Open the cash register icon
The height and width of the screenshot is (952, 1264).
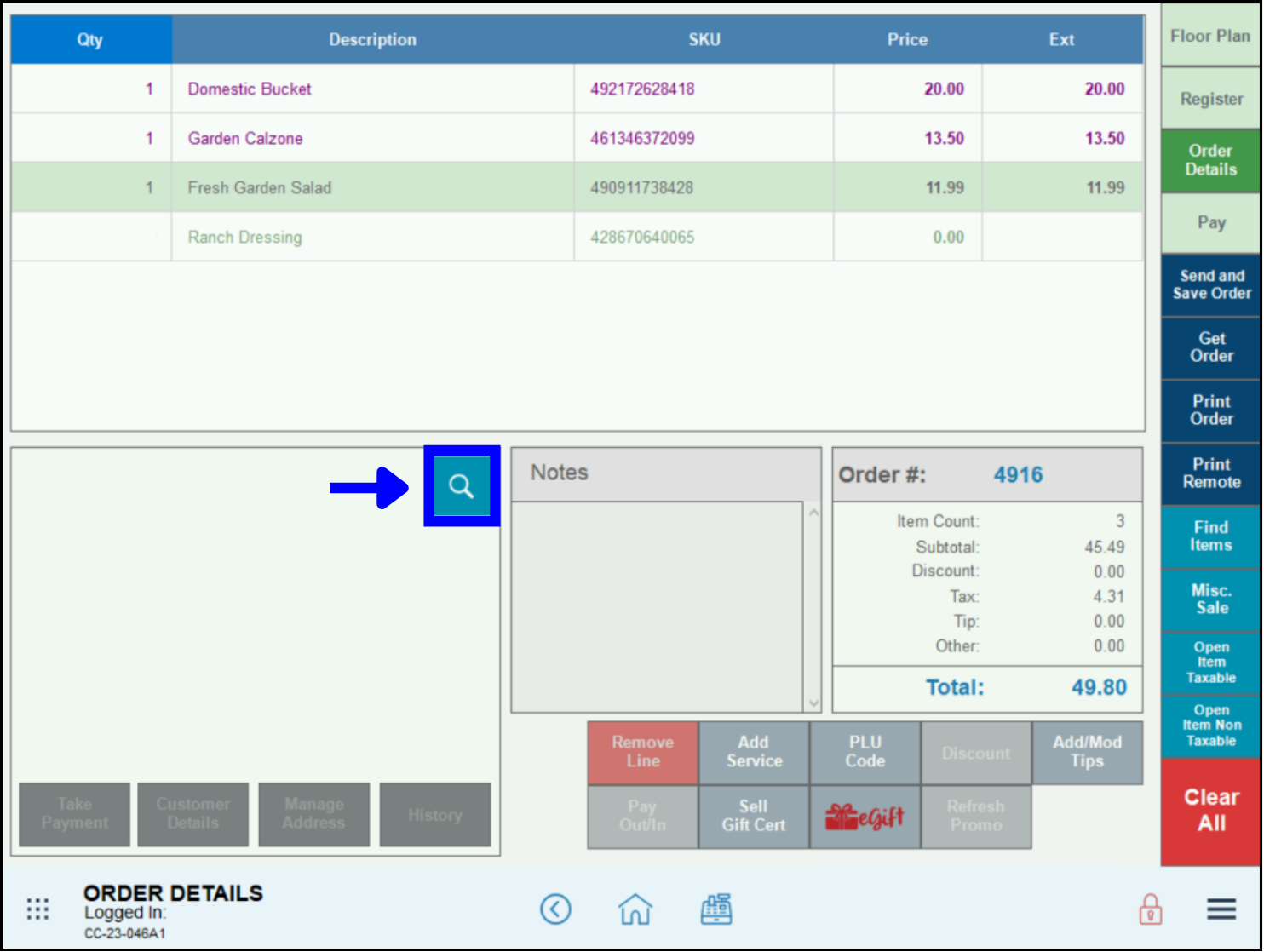pos(715,909)
